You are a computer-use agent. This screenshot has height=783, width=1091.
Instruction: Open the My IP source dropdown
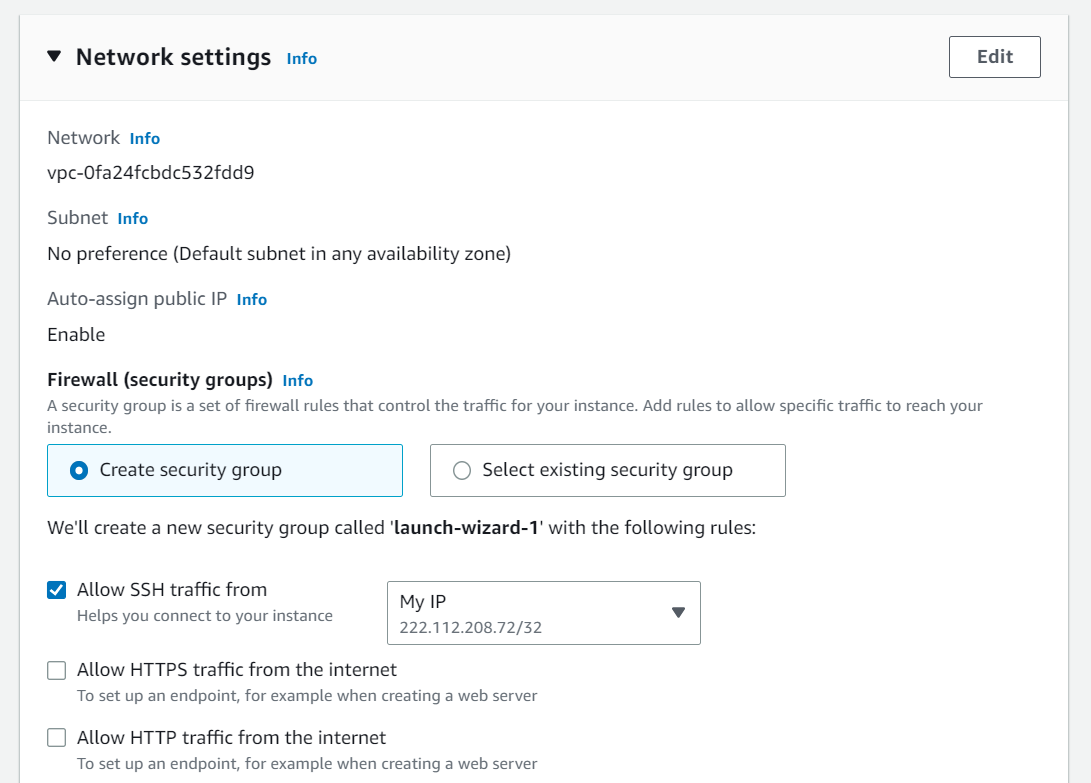pyautogui.click(x=543, y=613)
